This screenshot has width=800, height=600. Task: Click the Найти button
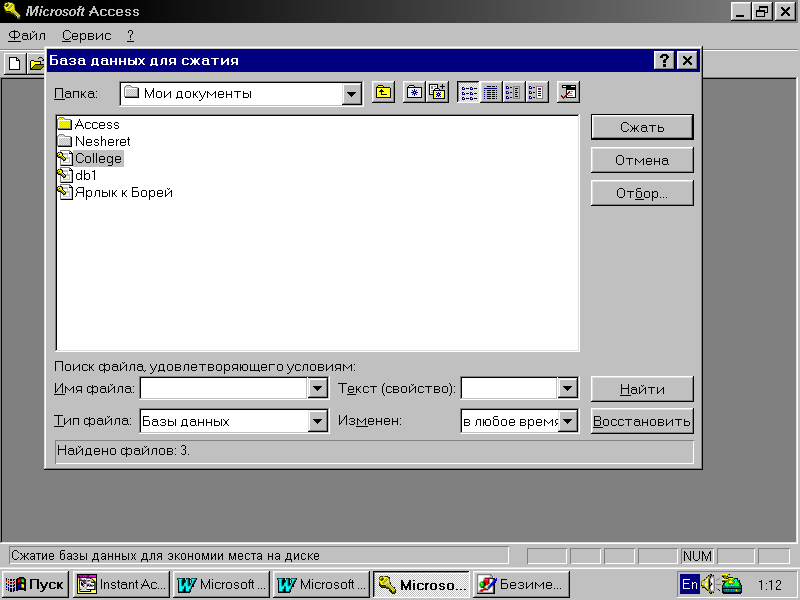[x=642, y=389]
